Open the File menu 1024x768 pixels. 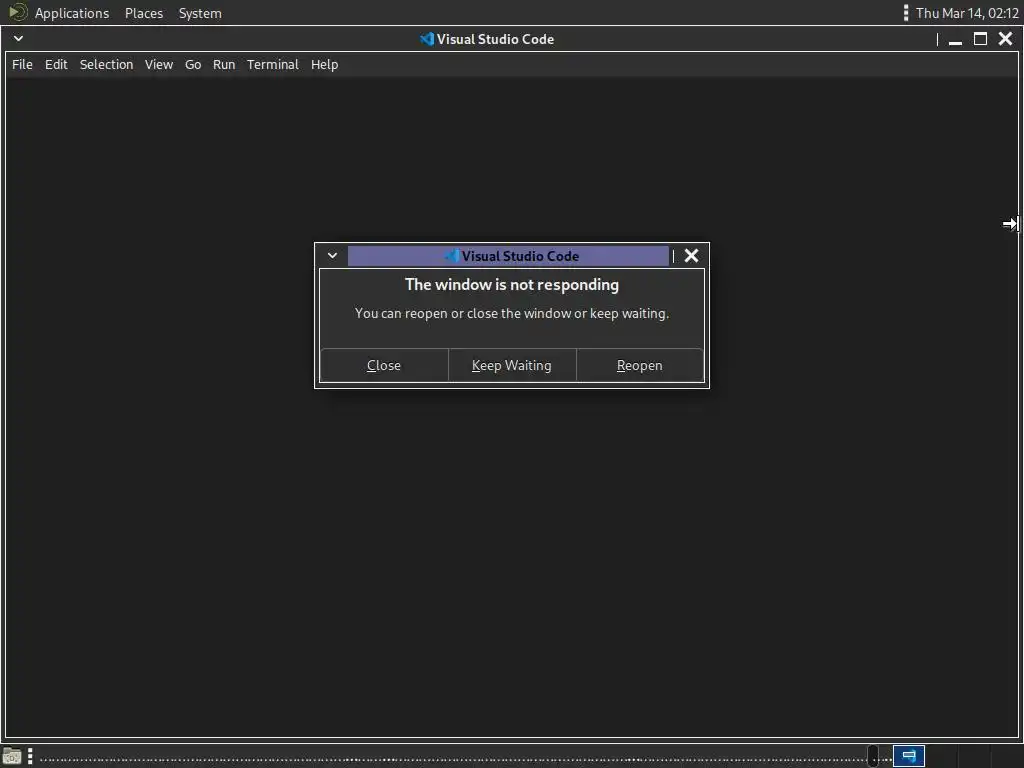(22, 65)
